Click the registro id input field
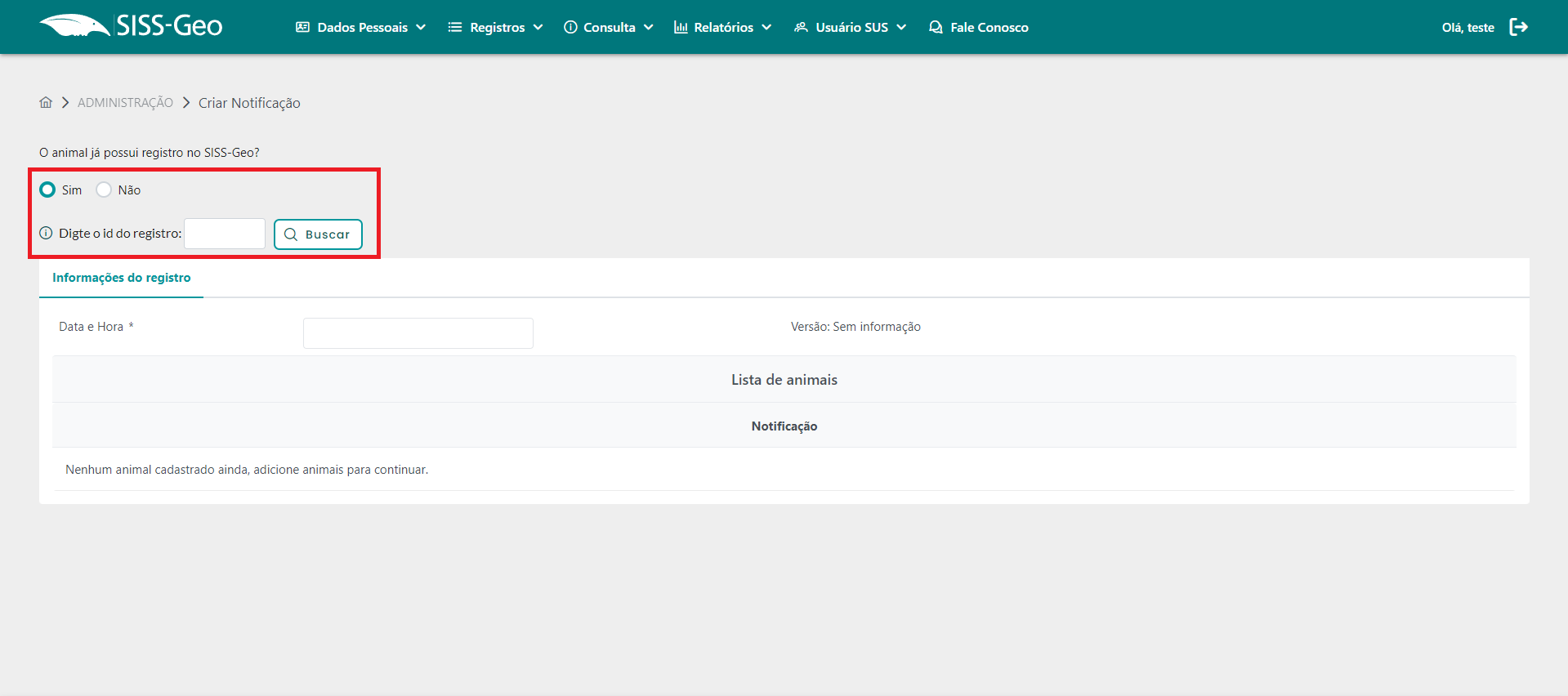Viewport: 1568px width, 696px height. (x=225, y=234)
